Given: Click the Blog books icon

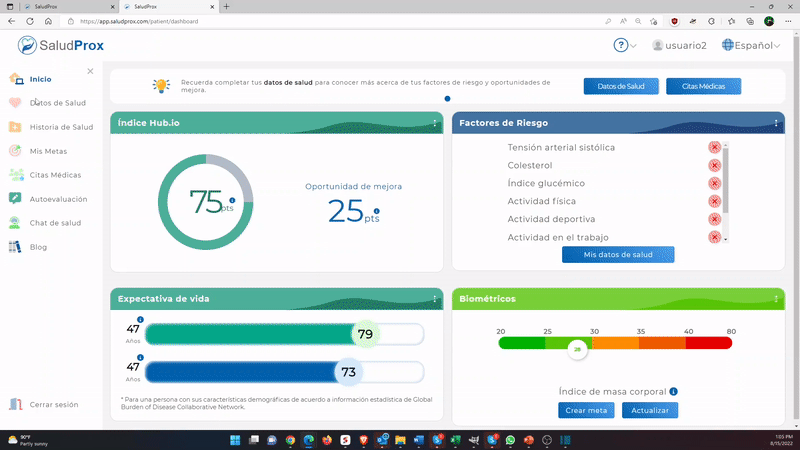Looking at the screenshot, I should tap(15, 247).
